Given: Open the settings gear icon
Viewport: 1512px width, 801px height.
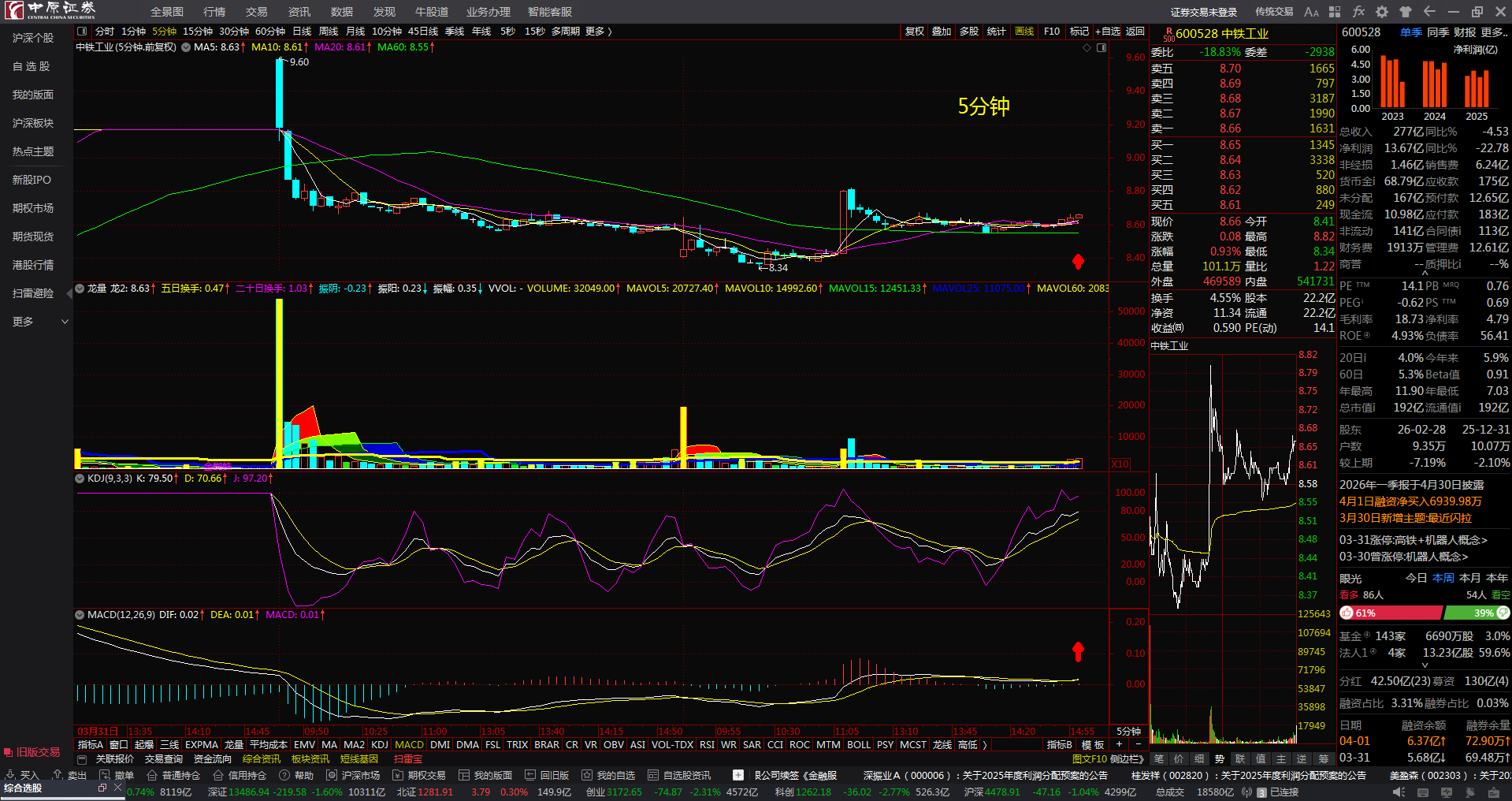Looking at the screenshot, I should pos(1382,12).
